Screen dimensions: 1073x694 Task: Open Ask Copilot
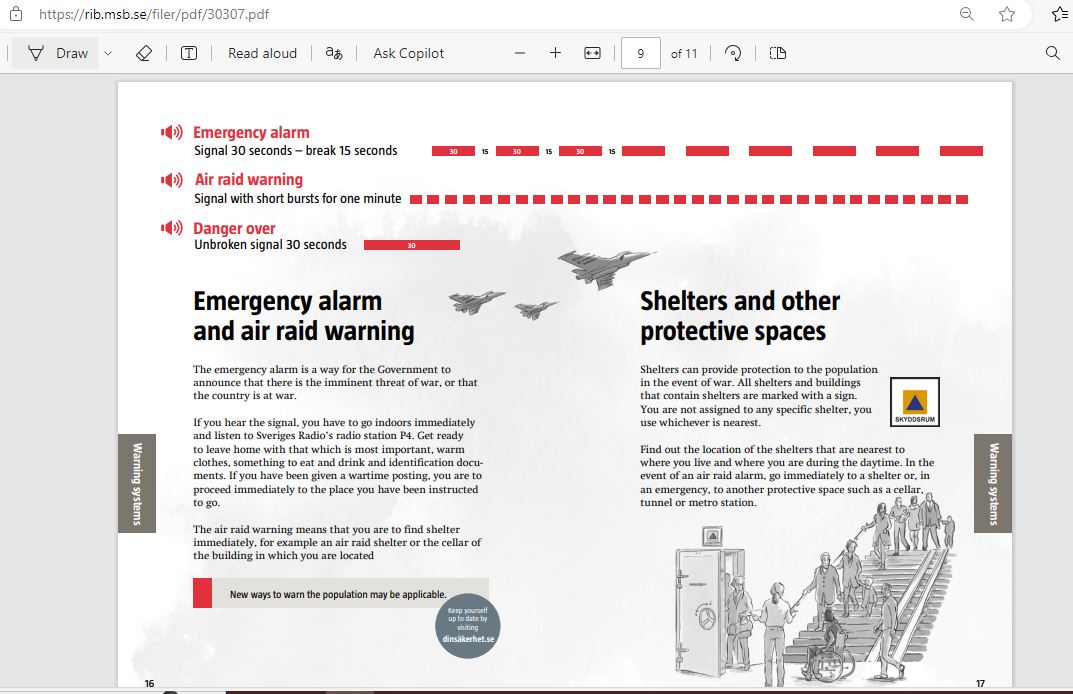pyautogui.click(x=409, y=53)
